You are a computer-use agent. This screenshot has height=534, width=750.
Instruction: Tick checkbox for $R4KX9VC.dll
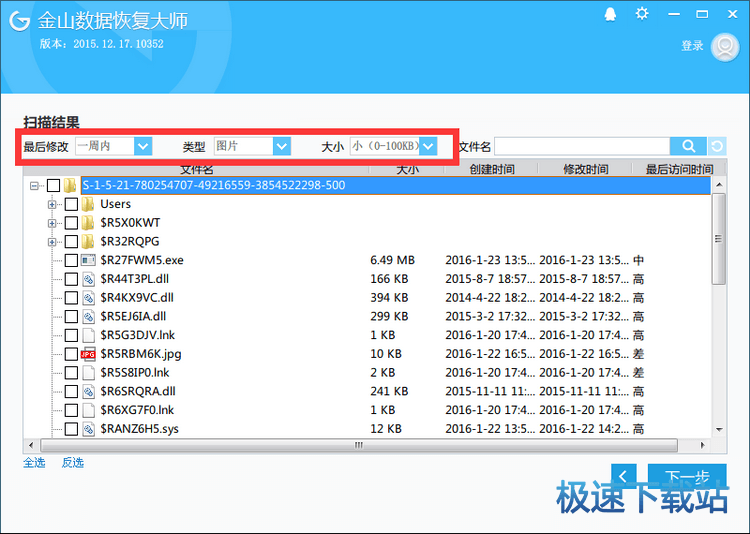pos(71,298)
